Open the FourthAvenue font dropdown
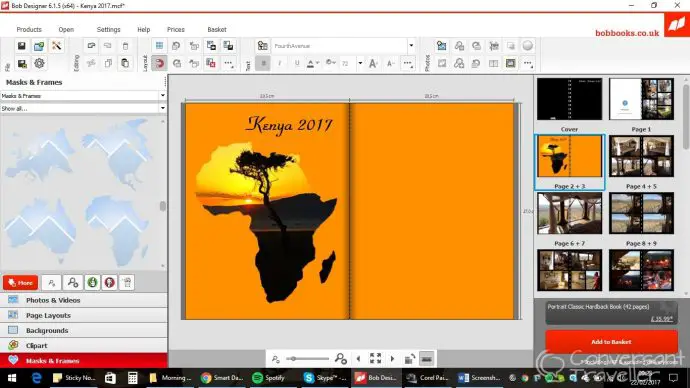690x388 pixels. click(x=411, y=46)
